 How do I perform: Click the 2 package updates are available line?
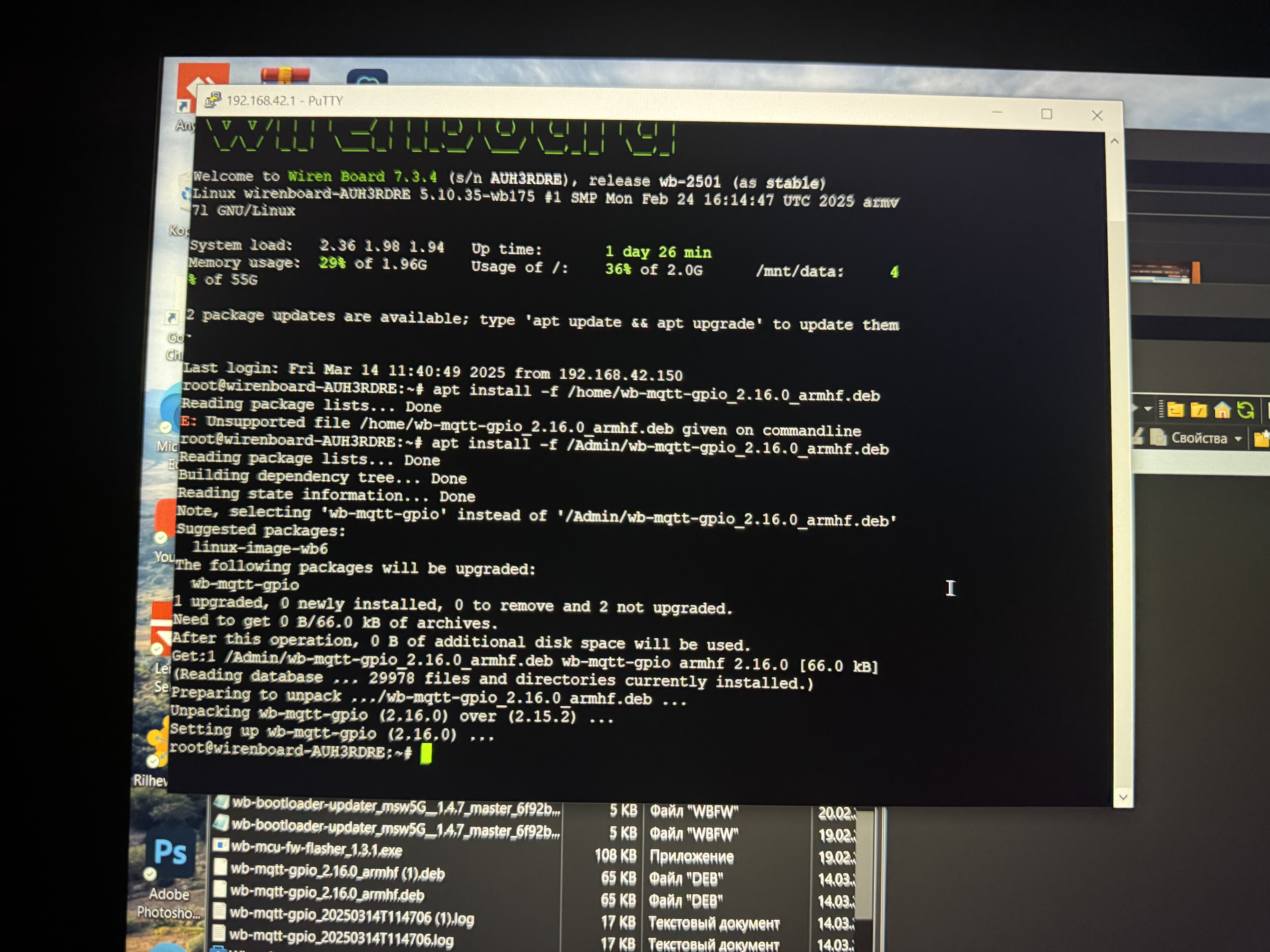543,320
